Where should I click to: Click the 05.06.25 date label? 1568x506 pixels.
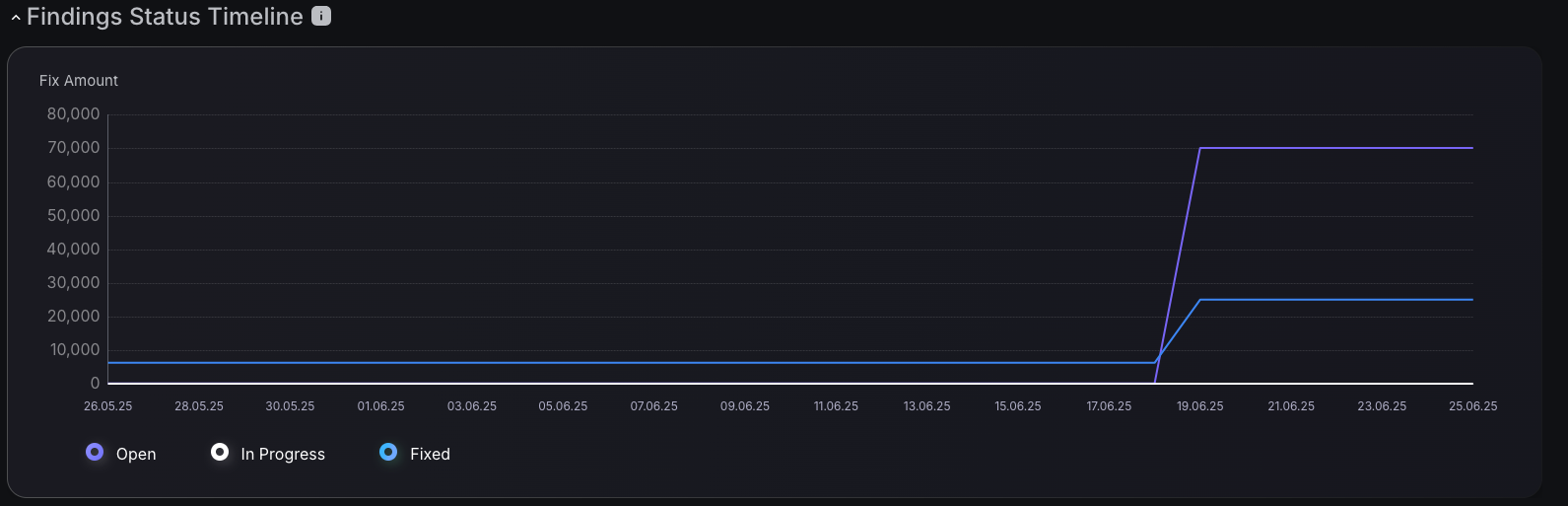tap(563, 406)
